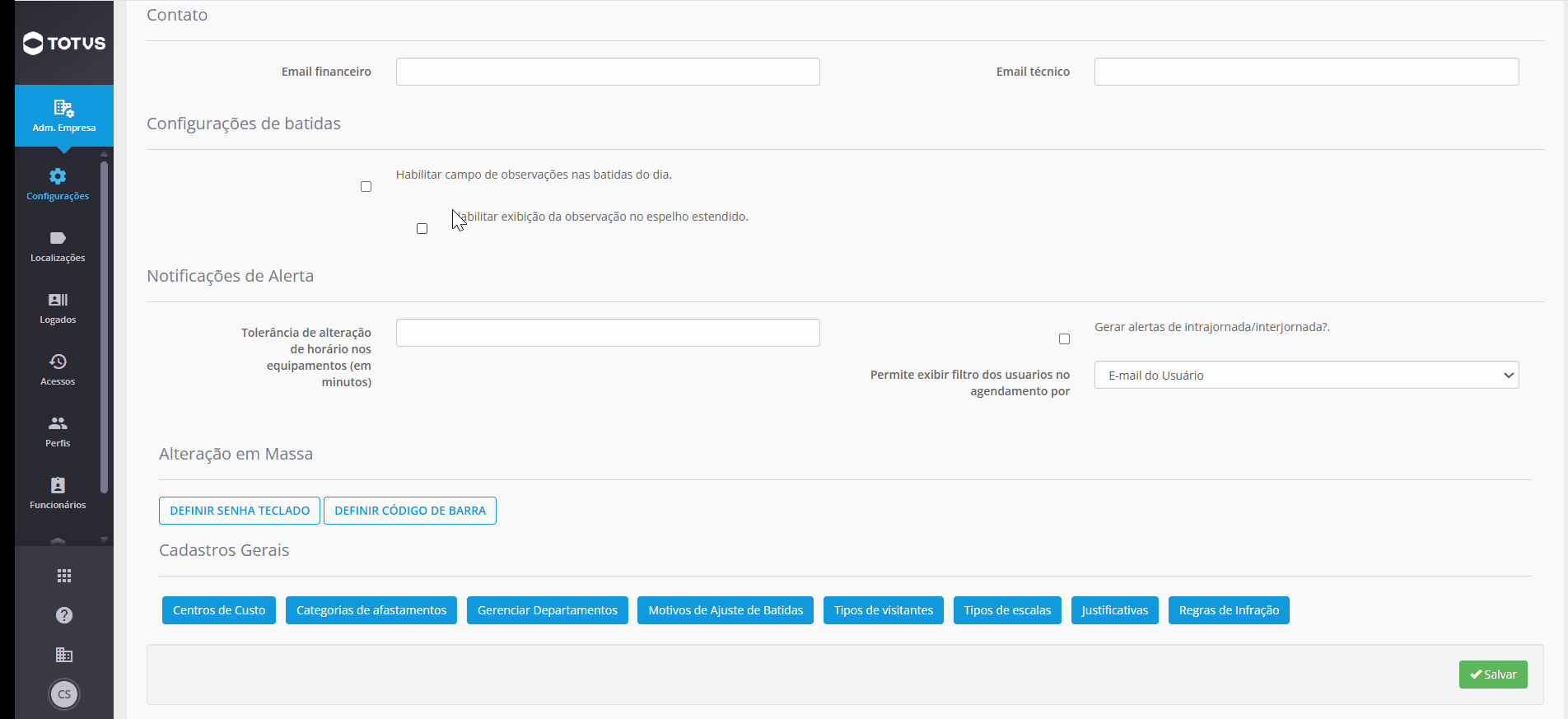
Task: Open the E-mail do Usuário dropdown
Action: click(x=1306, y=375)
